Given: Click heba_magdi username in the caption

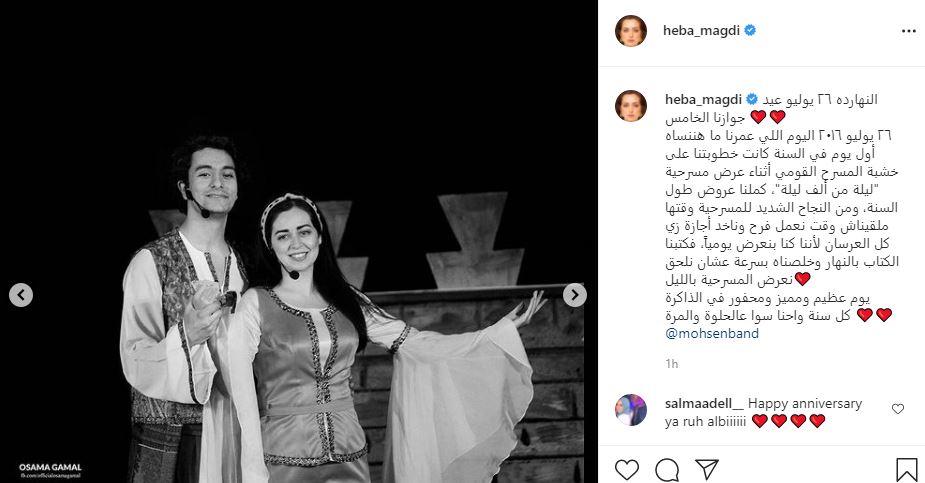Looking at the screenshot, I should pos(703,99).
